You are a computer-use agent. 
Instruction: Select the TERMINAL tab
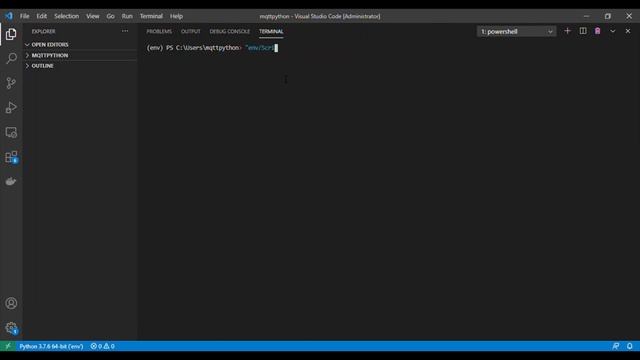271,31
